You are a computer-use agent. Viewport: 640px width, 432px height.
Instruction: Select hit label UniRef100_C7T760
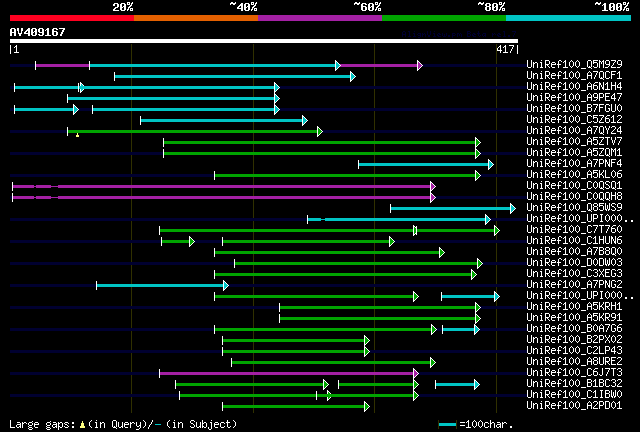pos(574,229)
